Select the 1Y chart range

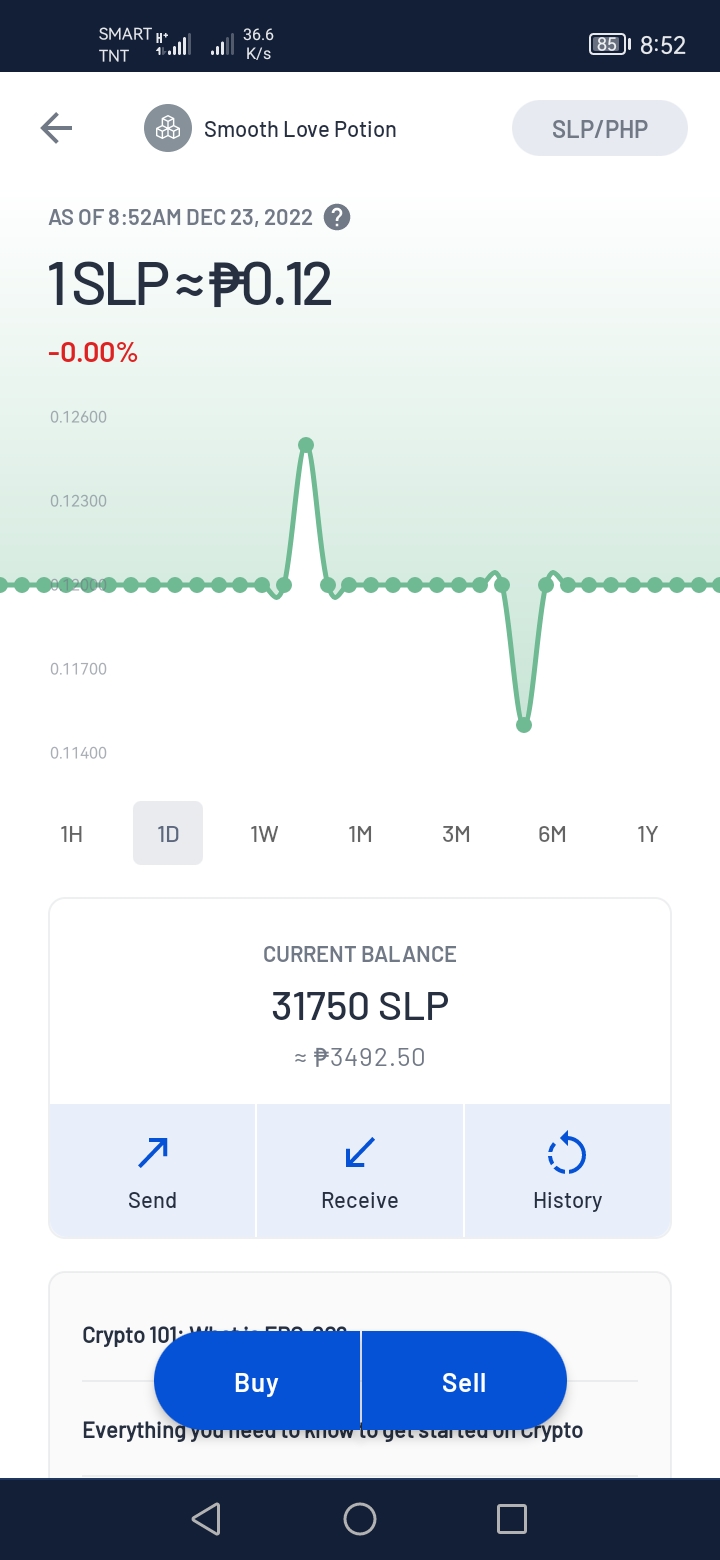(648, 833)
